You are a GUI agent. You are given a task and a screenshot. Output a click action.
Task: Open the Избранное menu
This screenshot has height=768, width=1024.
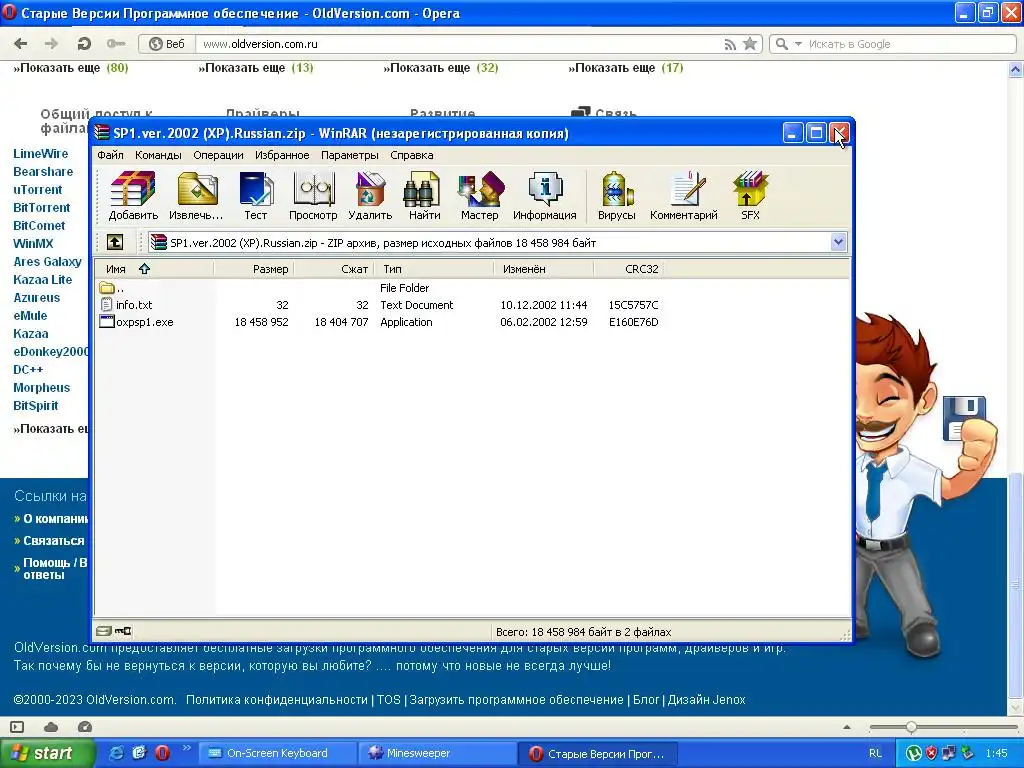pos(282,155)
